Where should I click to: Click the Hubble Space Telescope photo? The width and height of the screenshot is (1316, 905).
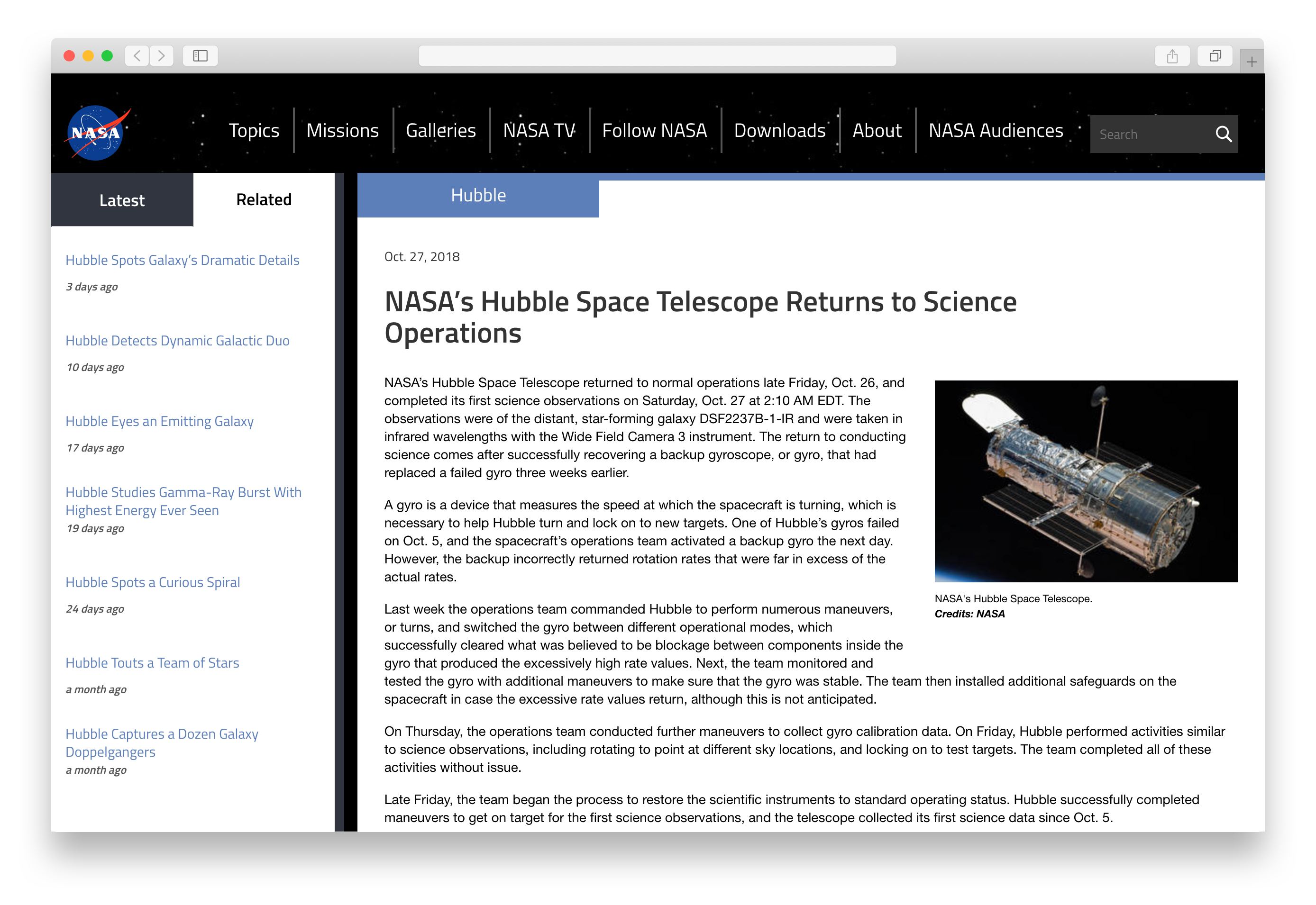(x=1086, y=481)
